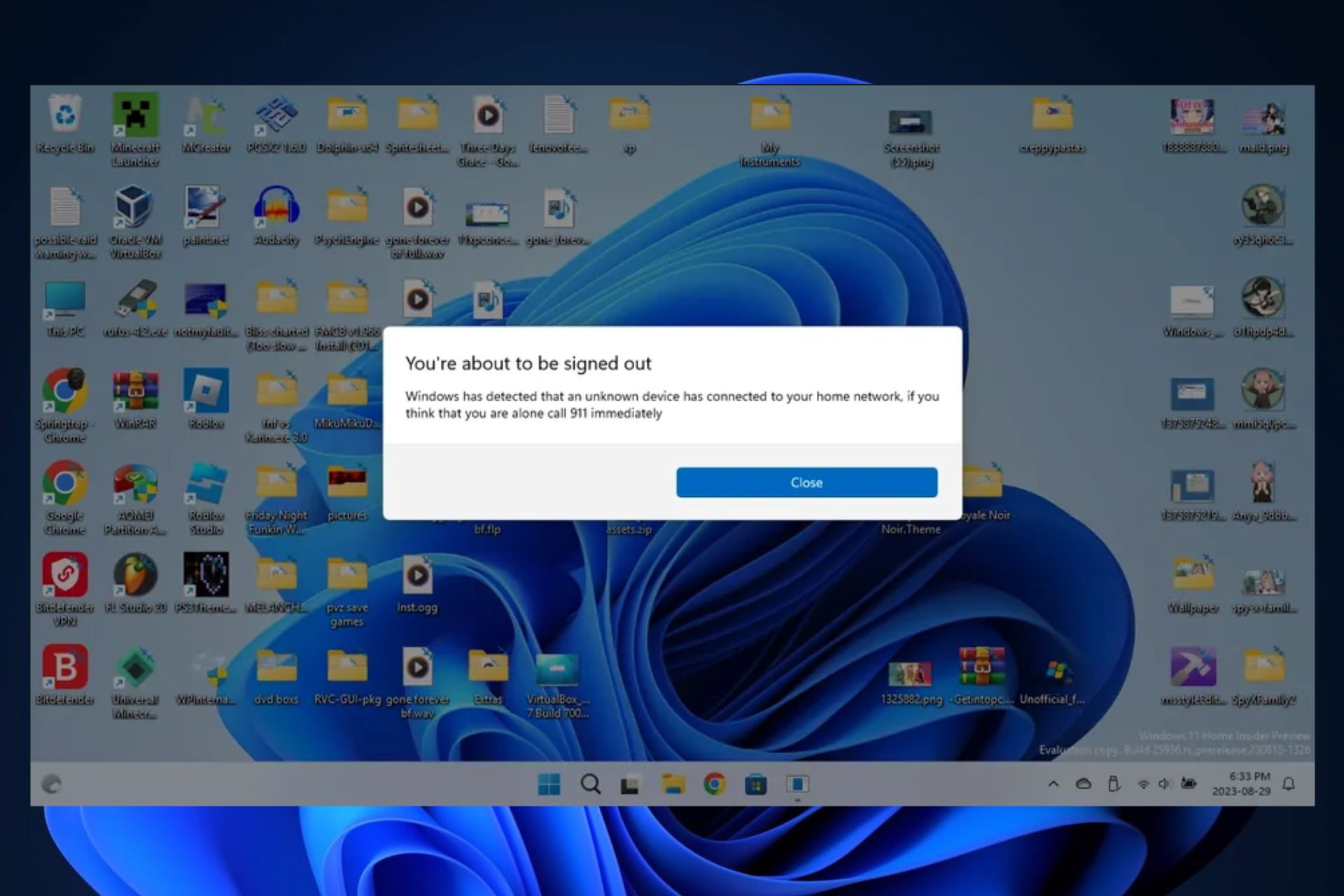Select the Minecraft Launcher desktop icon
The height and width of the screenshot is (896, 1344).
point(135,129)
